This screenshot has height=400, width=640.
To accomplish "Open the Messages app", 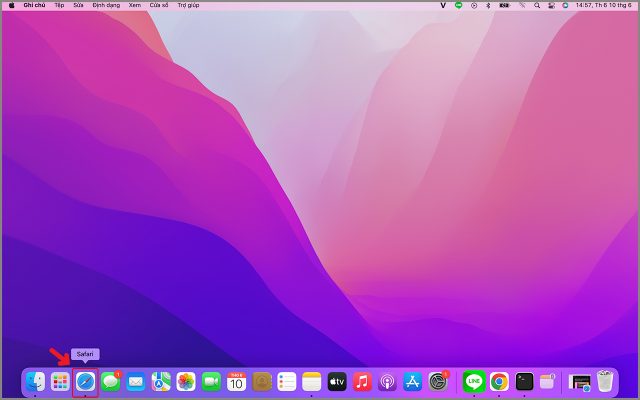I will pyautogui.click(x=110, y=381).
